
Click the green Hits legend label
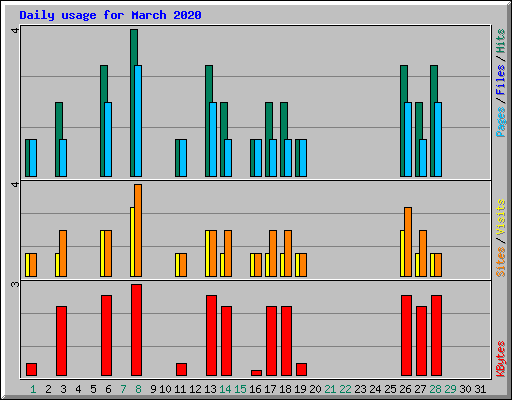(x=500, y=41)
